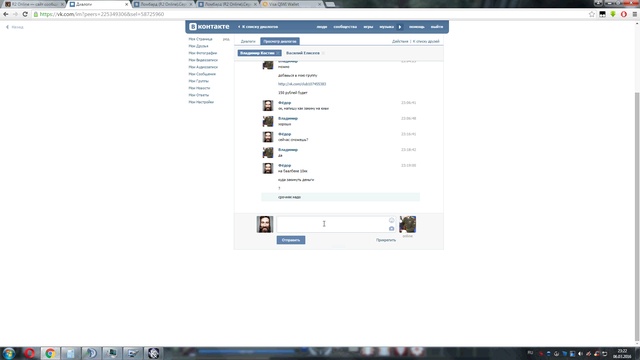Open the new-tab button next to the last tab

330,4
